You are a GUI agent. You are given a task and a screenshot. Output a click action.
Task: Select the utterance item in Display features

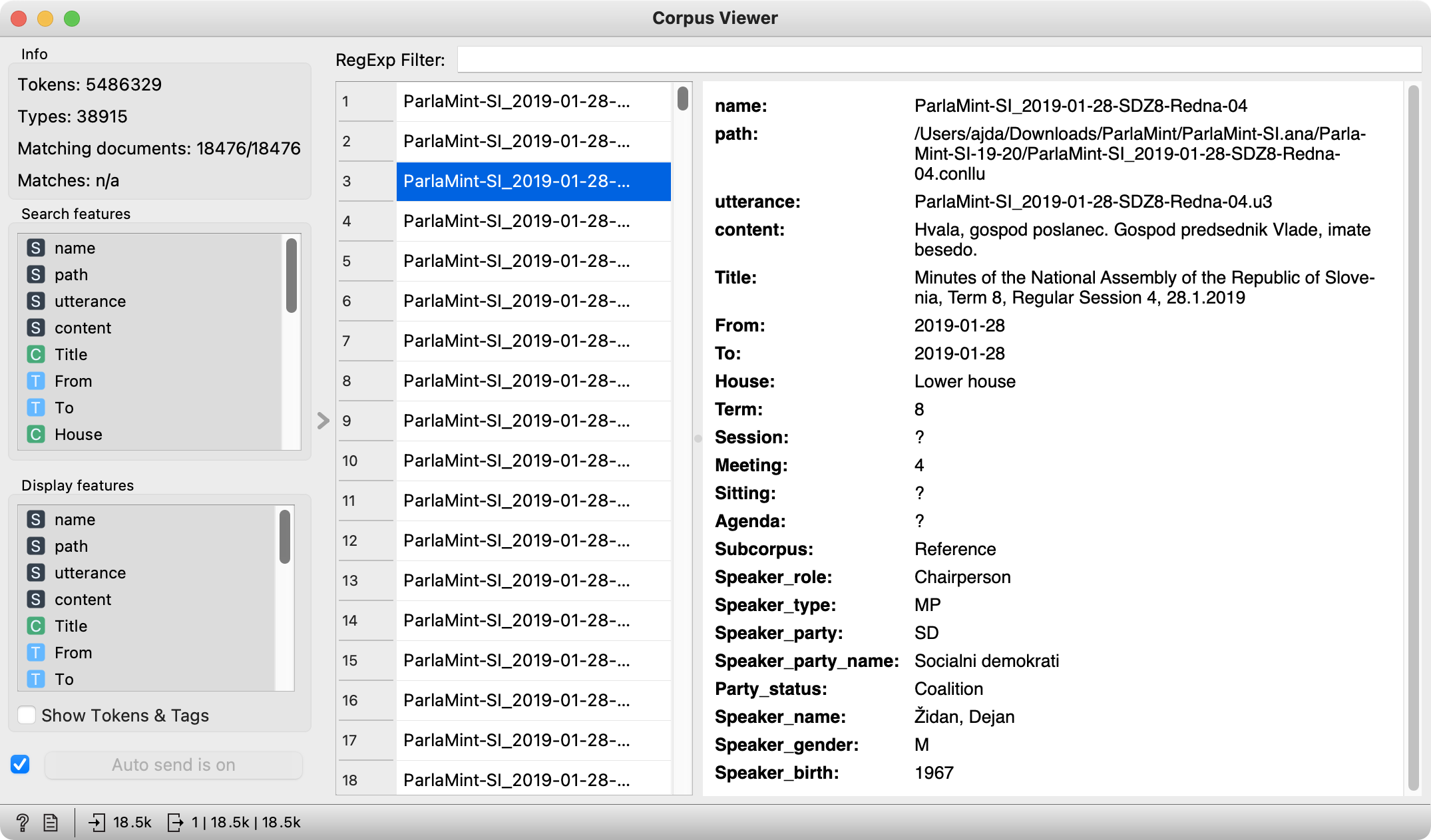click(90, 573)
